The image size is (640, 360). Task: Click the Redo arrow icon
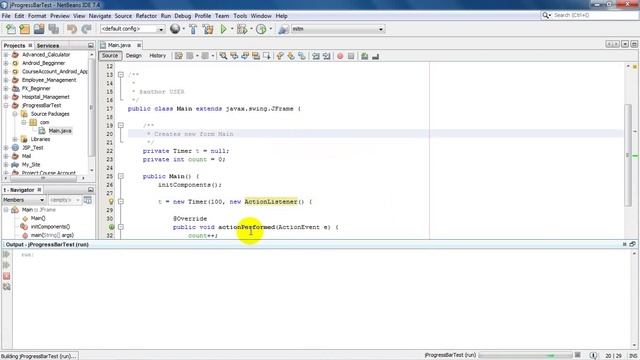tap(86, 29)
